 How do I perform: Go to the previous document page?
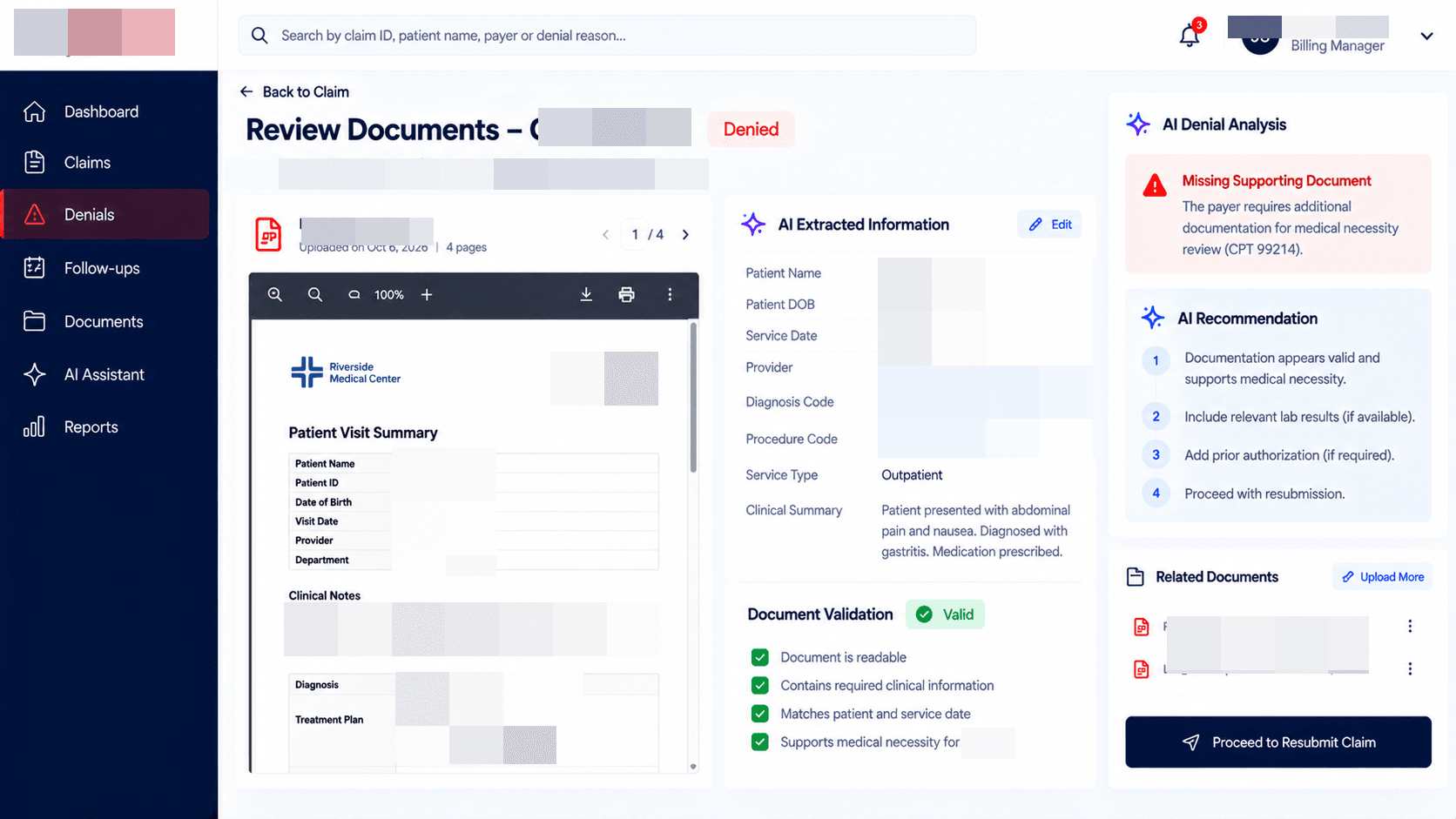click(605, 235)
